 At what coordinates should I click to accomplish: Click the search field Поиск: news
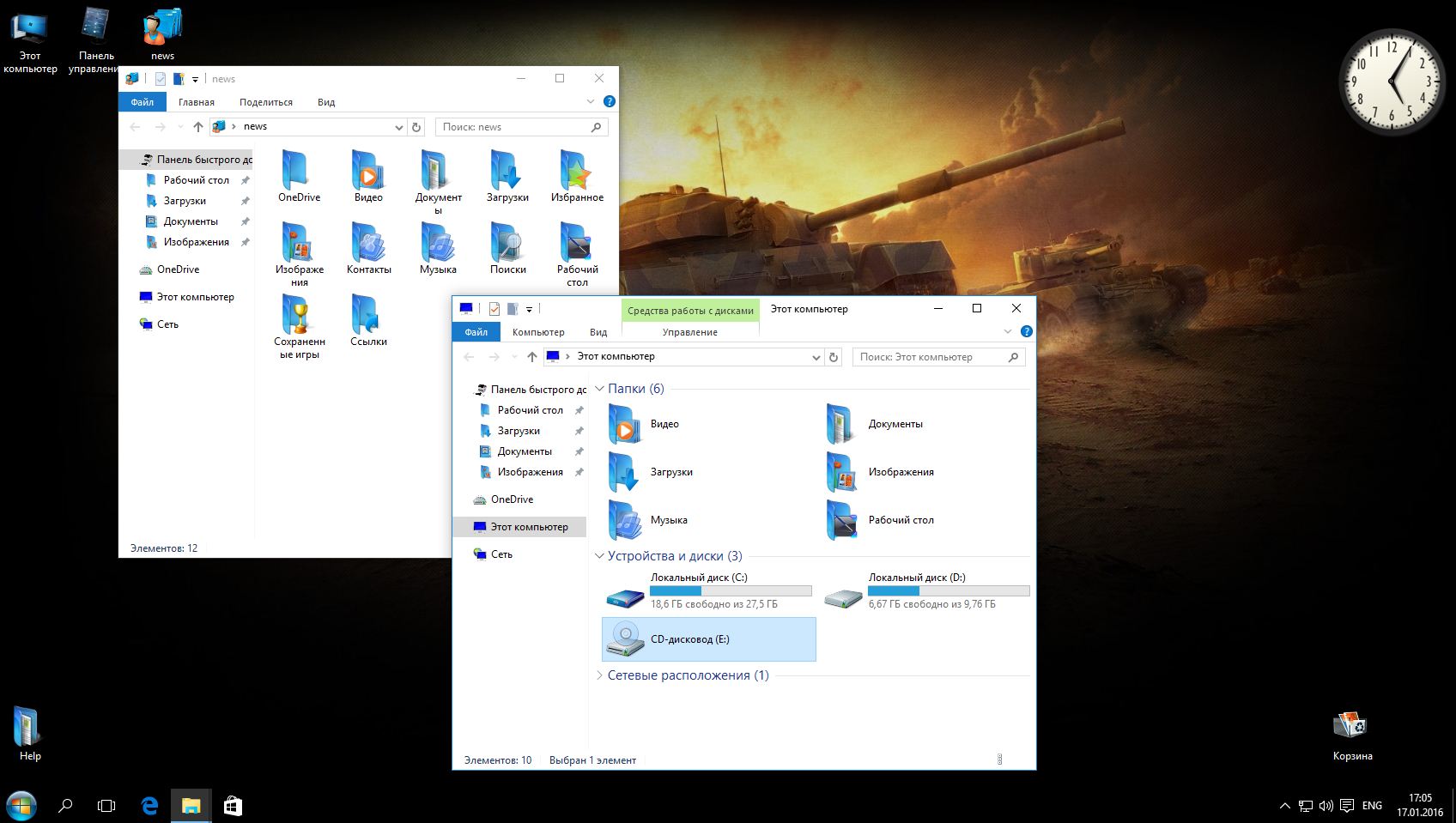click(521, 127)
